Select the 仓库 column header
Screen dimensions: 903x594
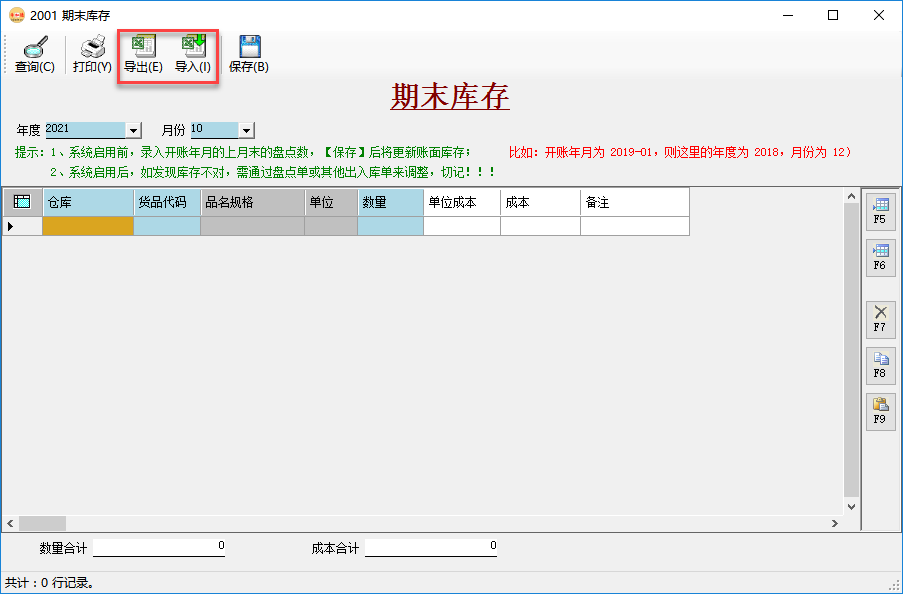coord(87,202)
